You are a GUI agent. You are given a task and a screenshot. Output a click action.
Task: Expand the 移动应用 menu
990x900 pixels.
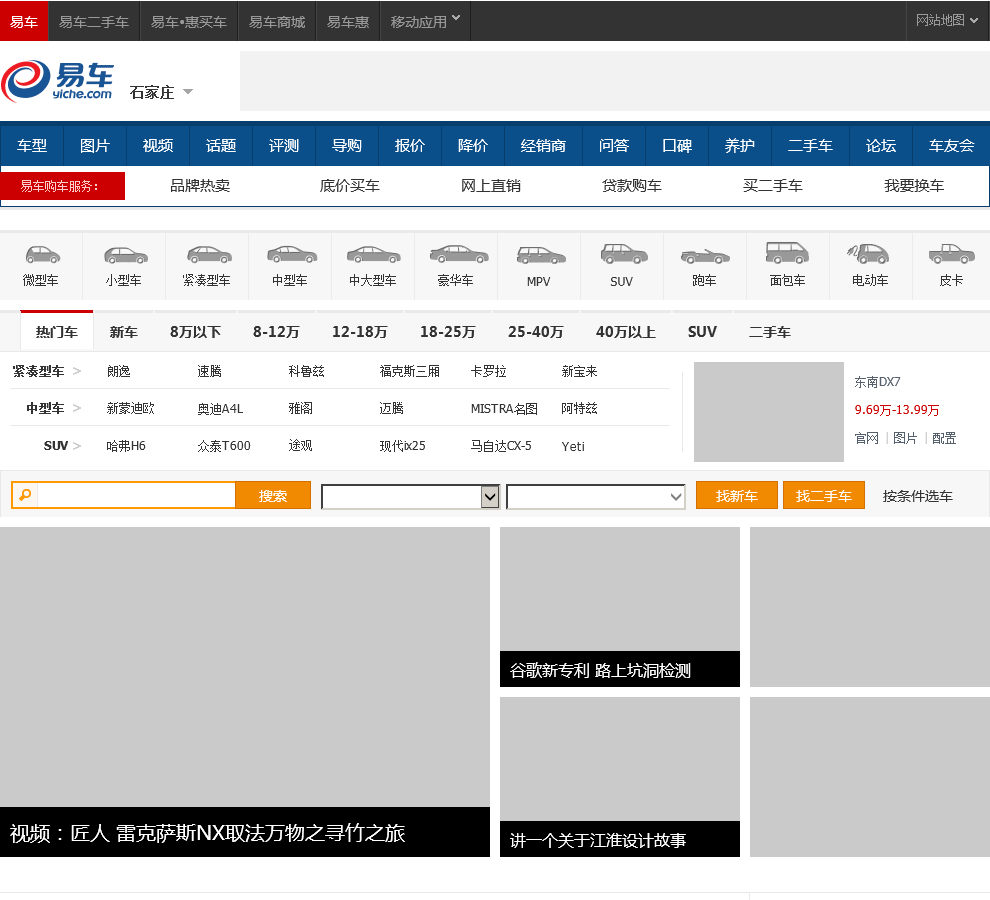tap(425, 21)
